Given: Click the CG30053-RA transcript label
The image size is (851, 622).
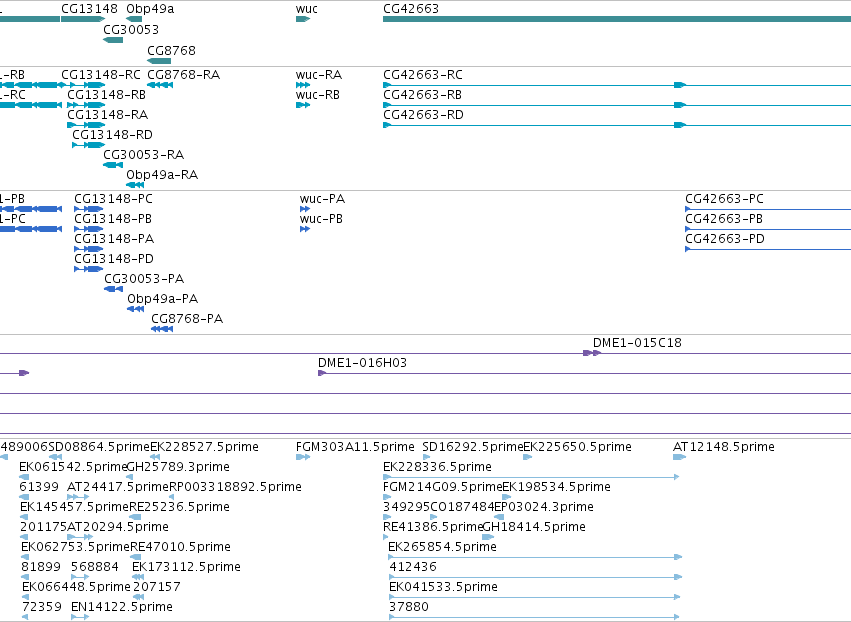Looking at the screenshot, I should click(144, 155).
